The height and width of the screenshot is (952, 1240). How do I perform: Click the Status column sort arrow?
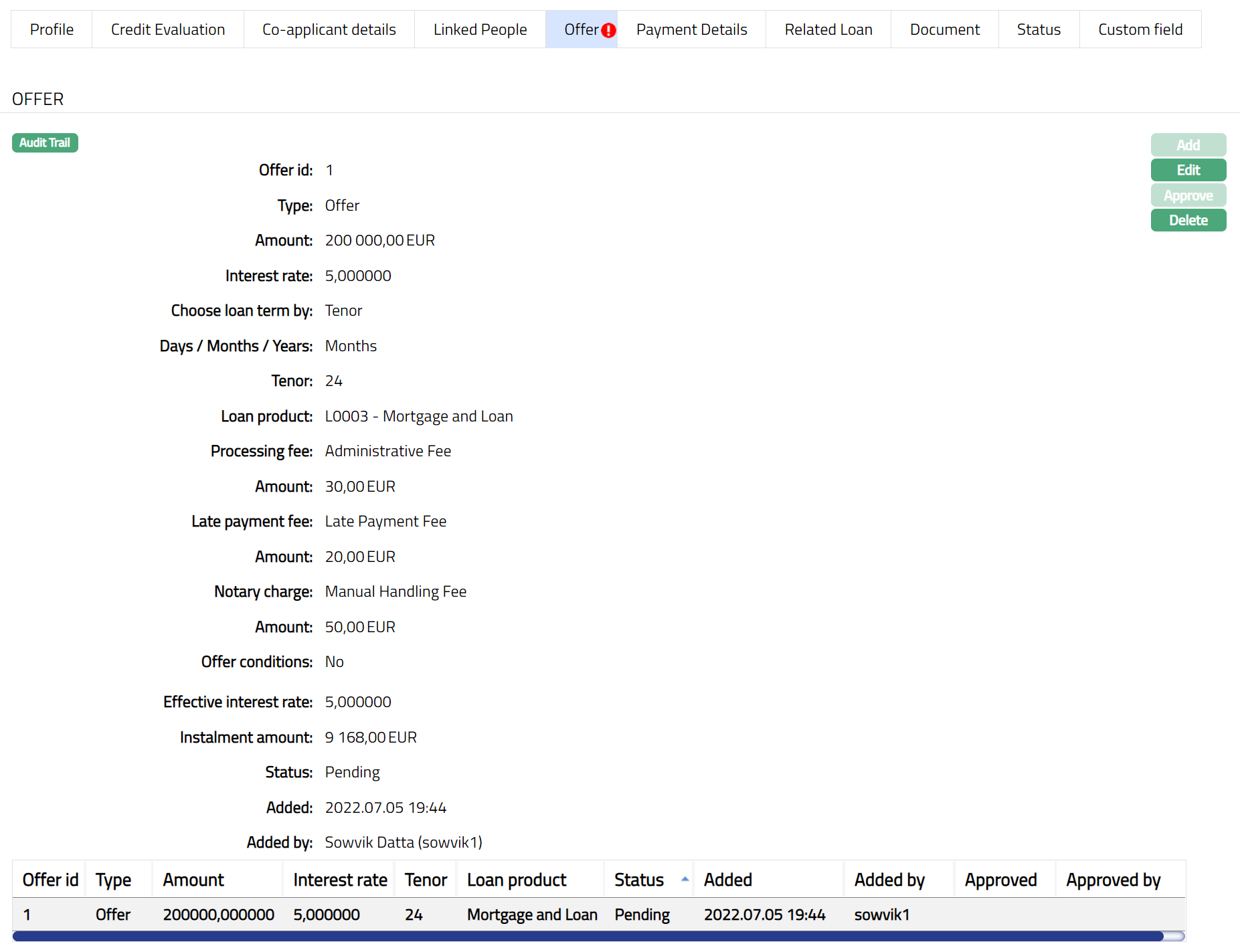[685, 880]
